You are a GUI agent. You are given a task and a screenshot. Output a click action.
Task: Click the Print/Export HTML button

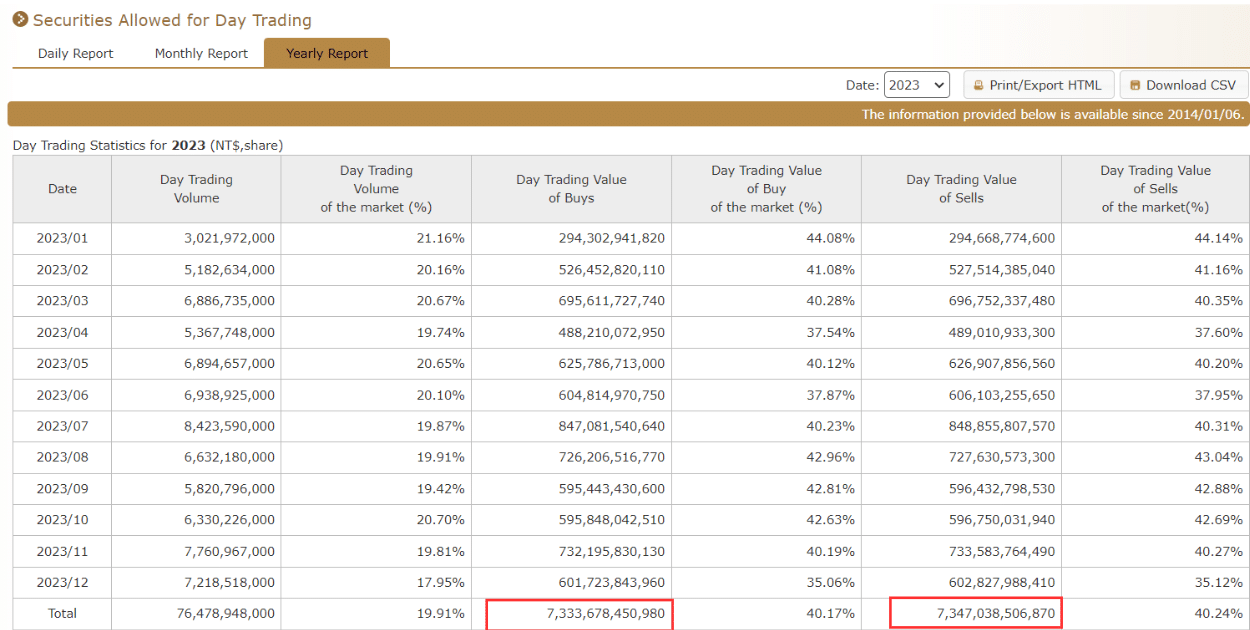(1039, 84)
